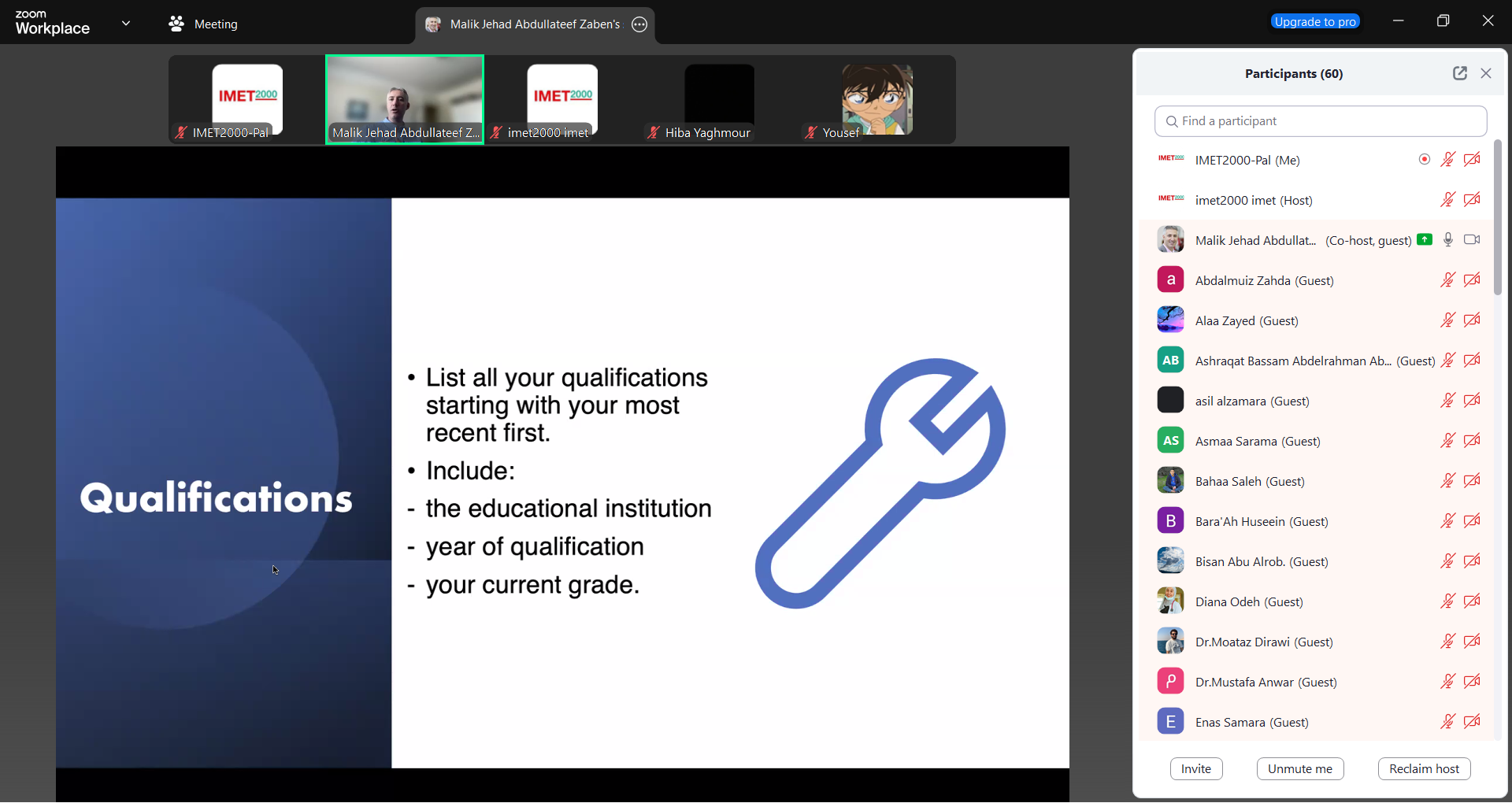Click the Meeting people icon
The image size is (1512, 803).
[176, 24]
